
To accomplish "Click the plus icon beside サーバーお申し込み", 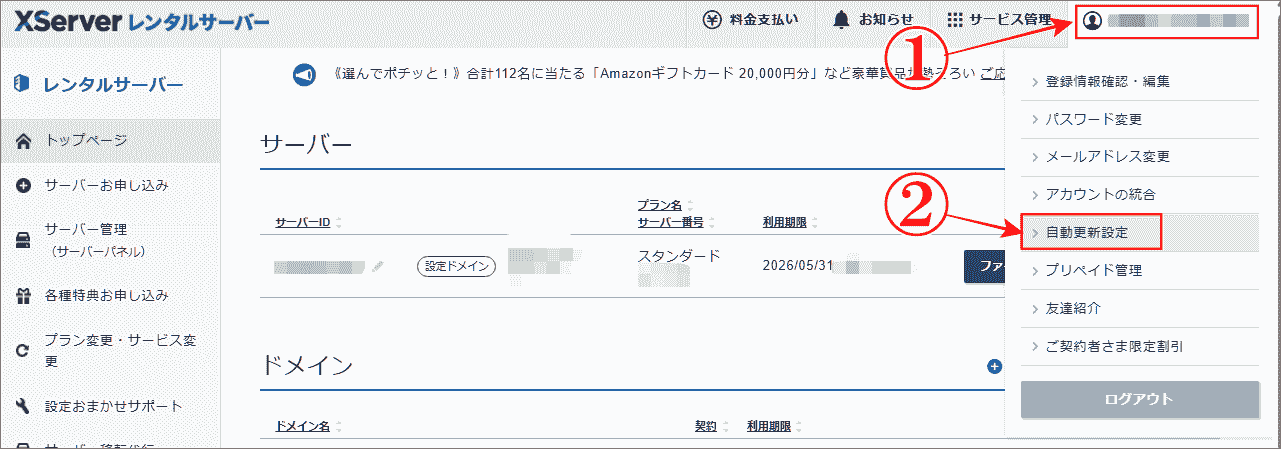I will point(25,186).
